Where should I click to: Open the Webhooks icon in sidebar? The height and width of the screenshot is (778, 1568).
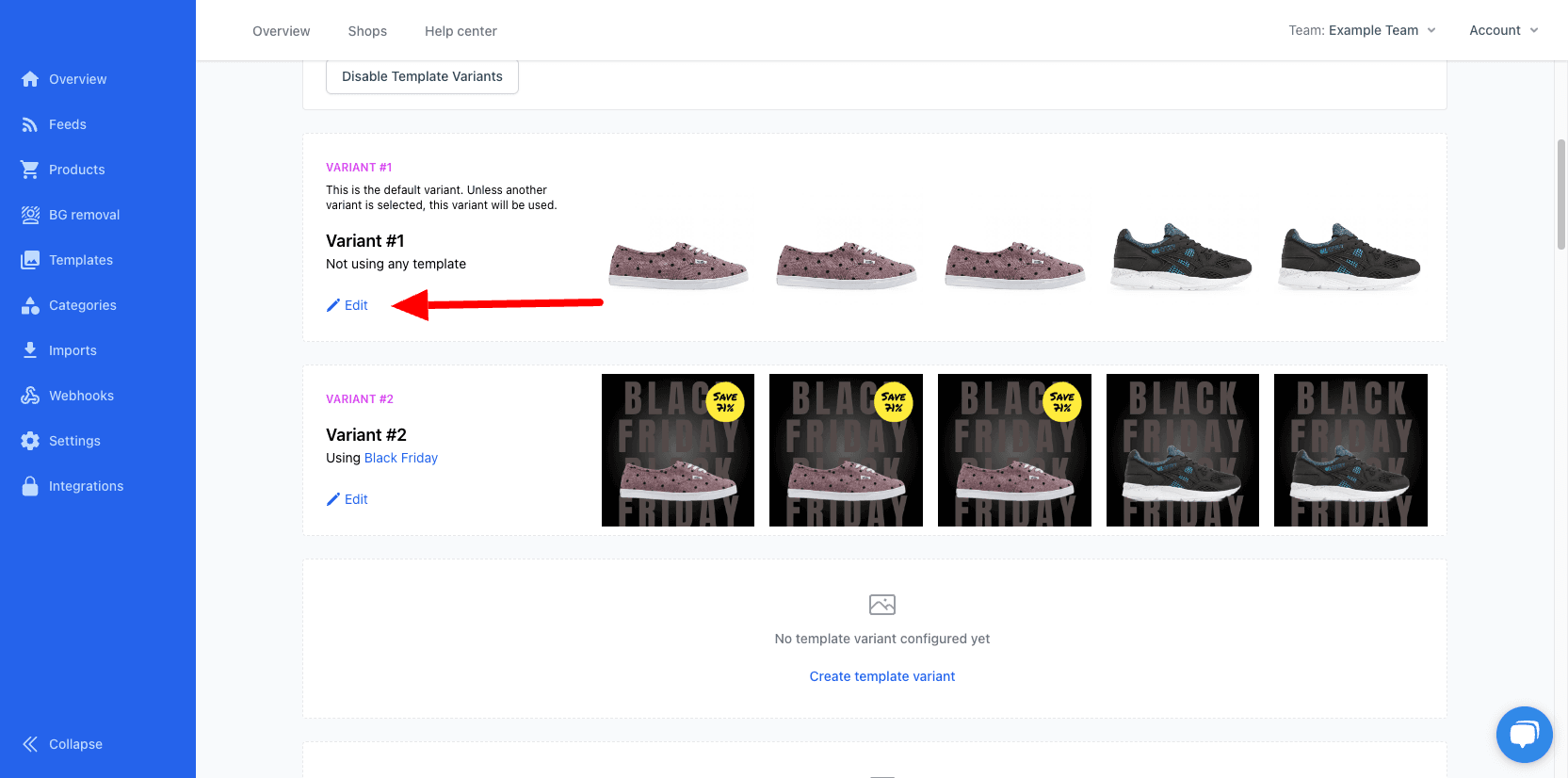(x=30, y=396)
